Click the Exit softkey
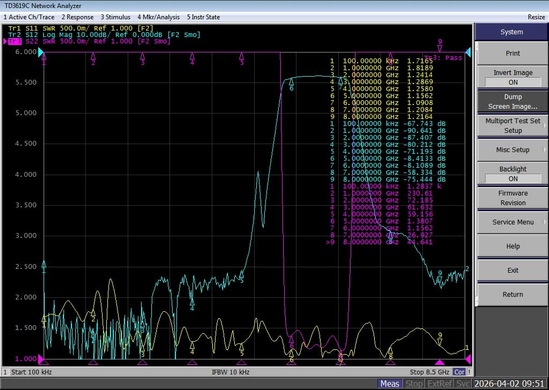 513,270
